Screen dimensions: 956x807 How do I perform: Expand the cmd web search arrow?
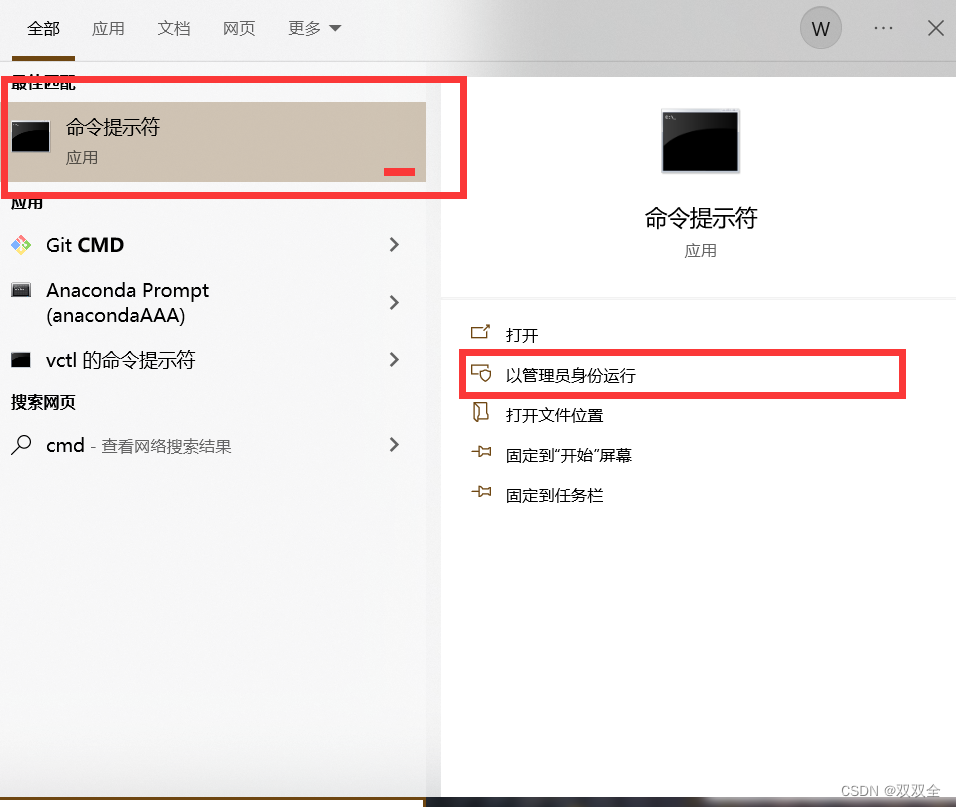point(394,445)
